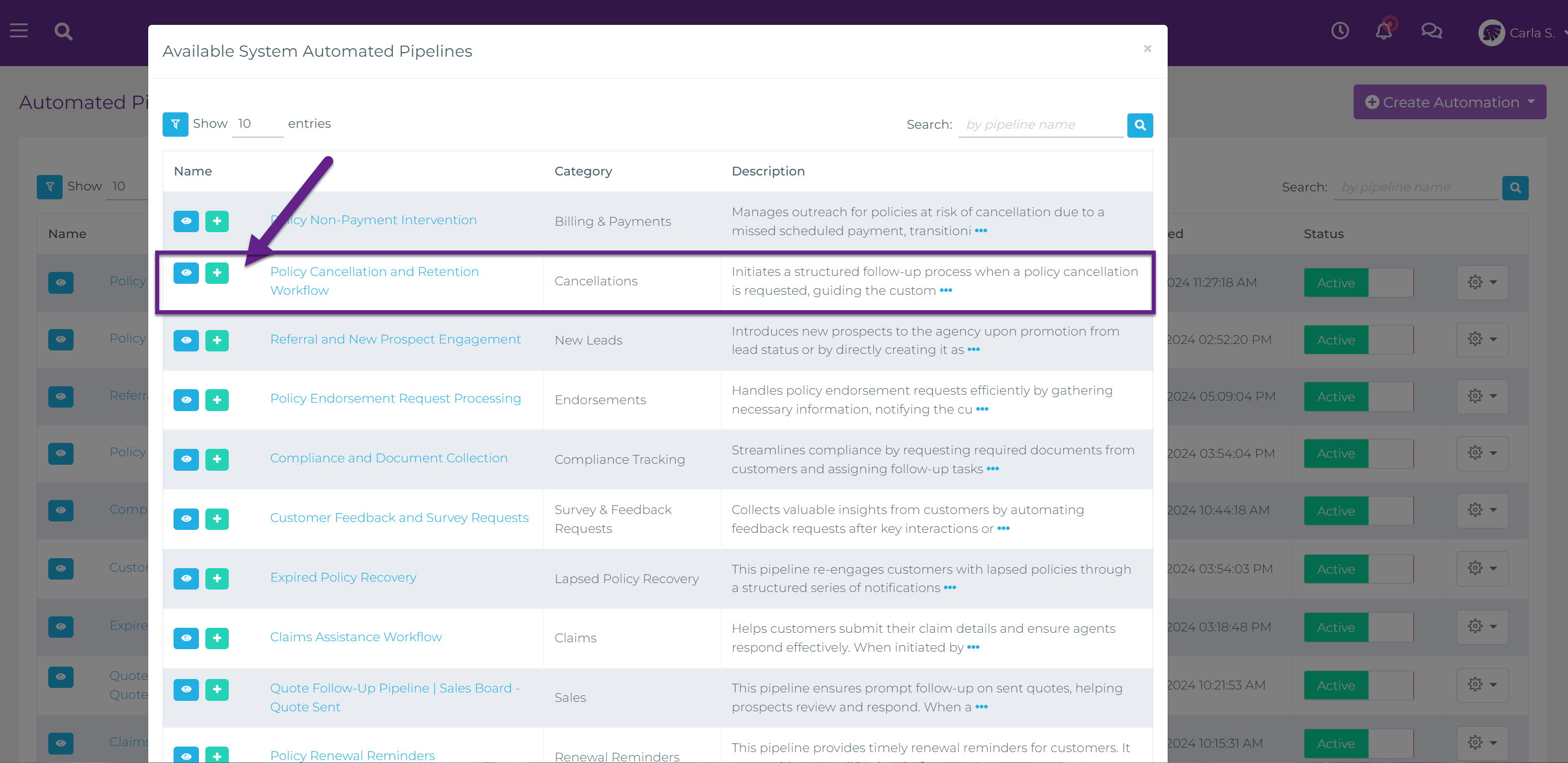
Task: Toggle Active status for 03:54:03 PM row
Action: tap(1359, 570)
